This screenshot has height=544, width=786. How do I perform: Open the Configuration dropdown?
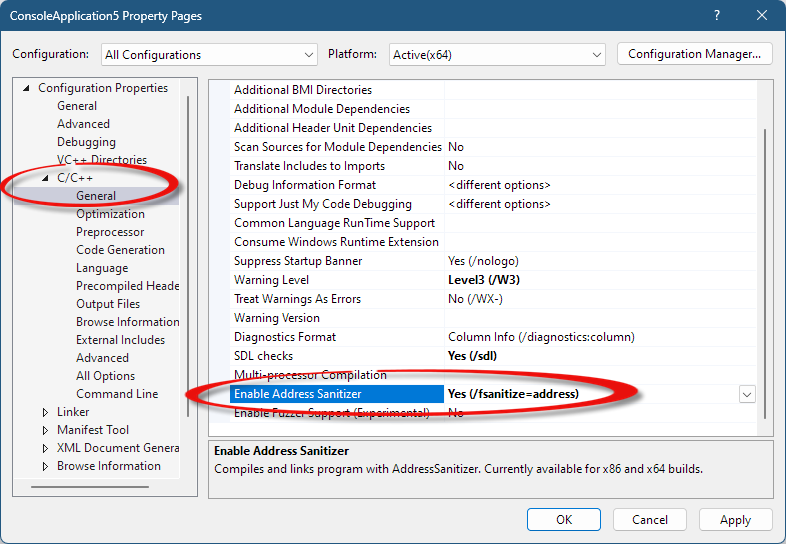coord(209,55)
